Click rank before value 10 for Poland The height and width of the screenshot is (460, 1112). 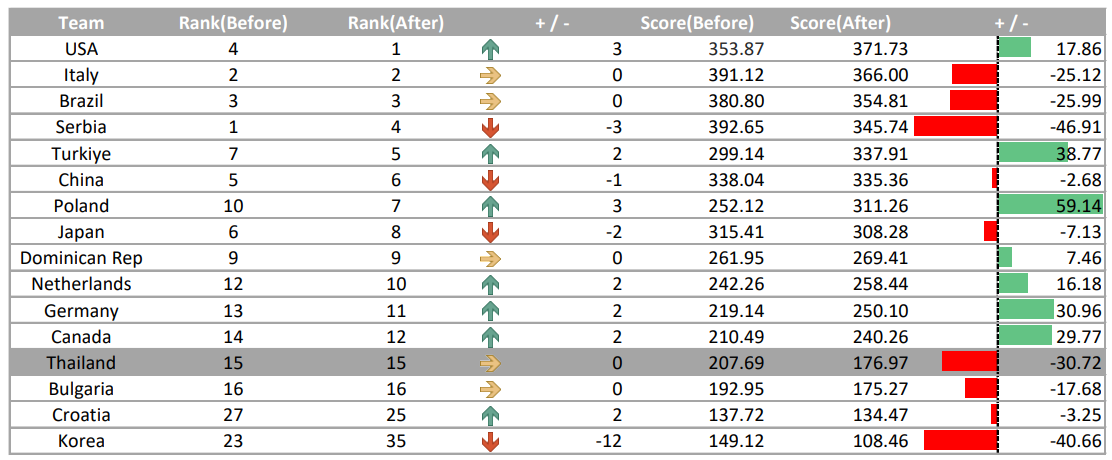point(233,206)
